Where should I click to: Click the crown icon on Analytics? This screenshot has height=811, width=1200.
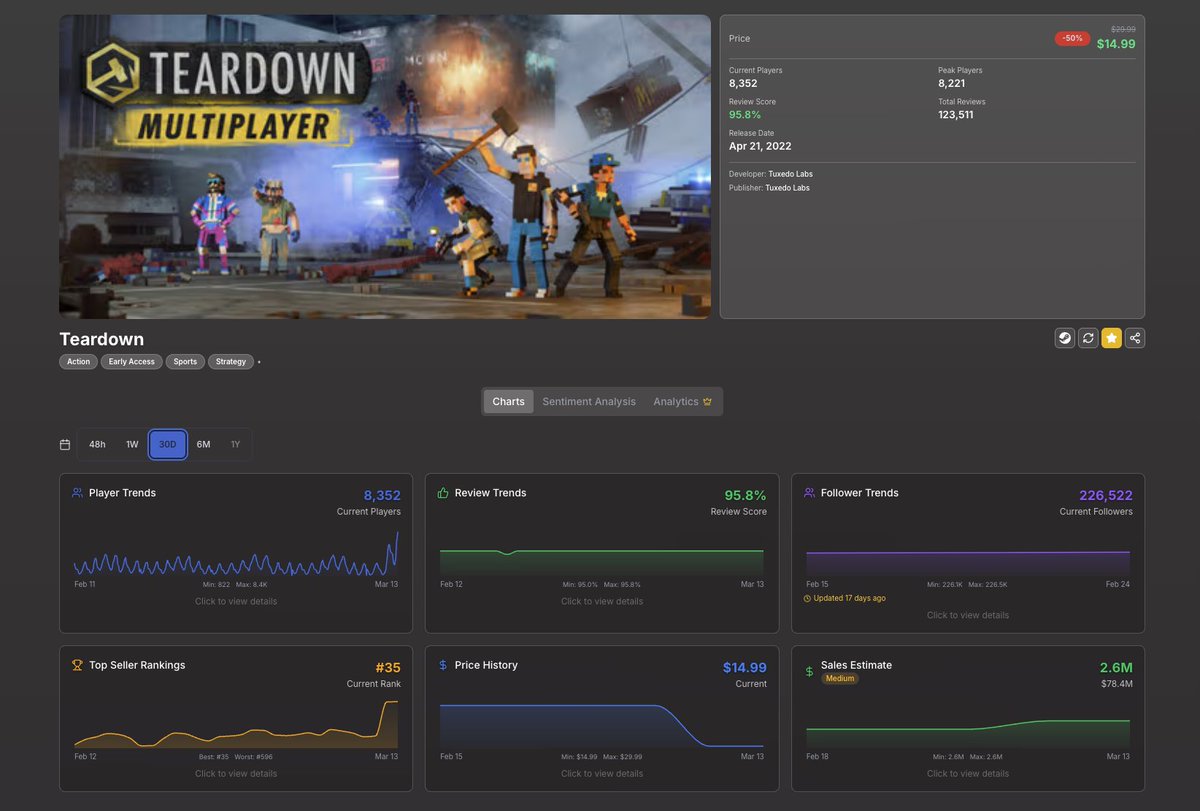[x=707, y=402]
